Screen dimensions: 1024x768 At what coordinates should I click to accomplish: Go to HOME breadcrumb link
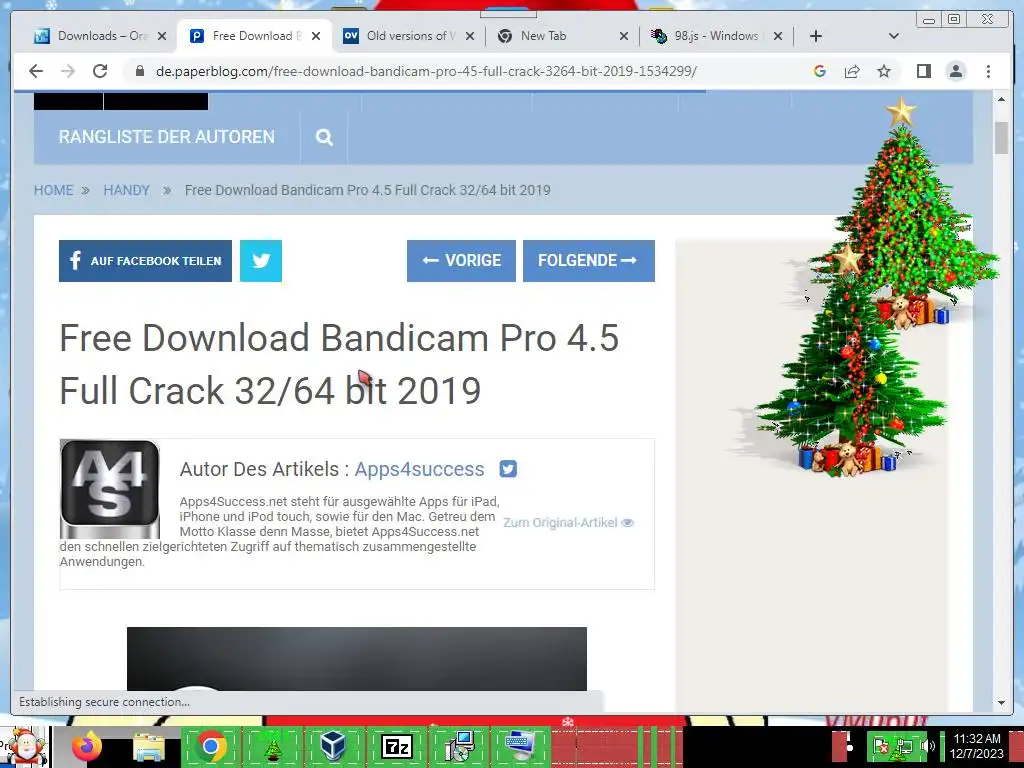point(54,190)
